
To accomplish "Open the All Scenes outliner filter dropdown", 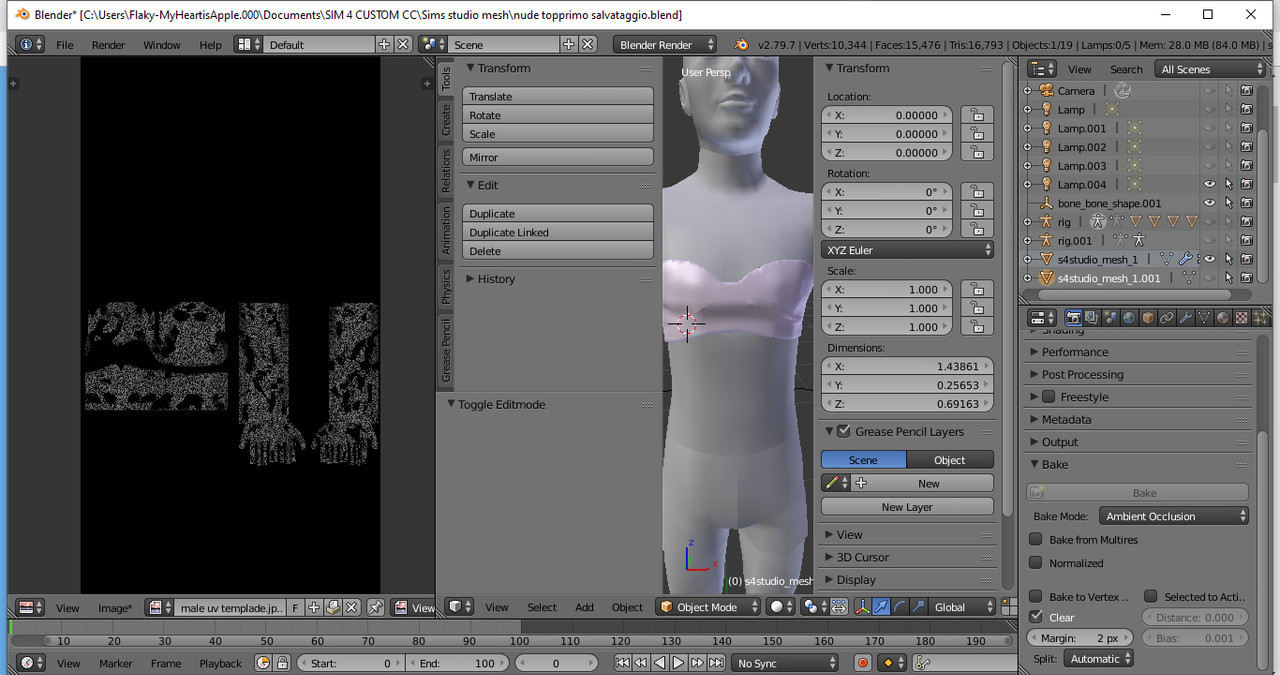I will coord(1211,69).
